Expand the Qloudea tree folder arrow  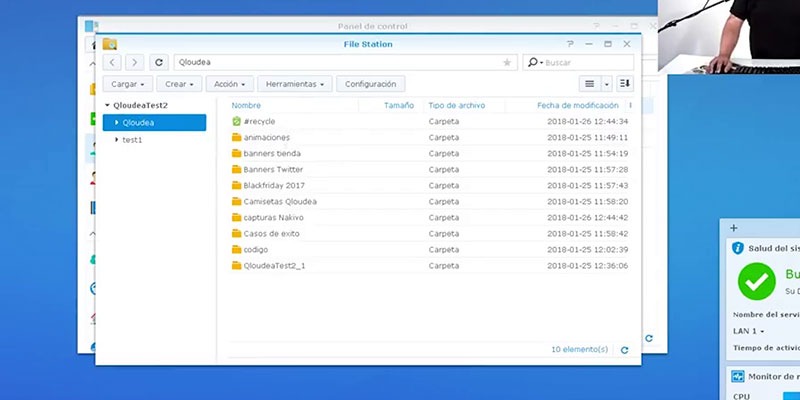[x=116, y=122]
